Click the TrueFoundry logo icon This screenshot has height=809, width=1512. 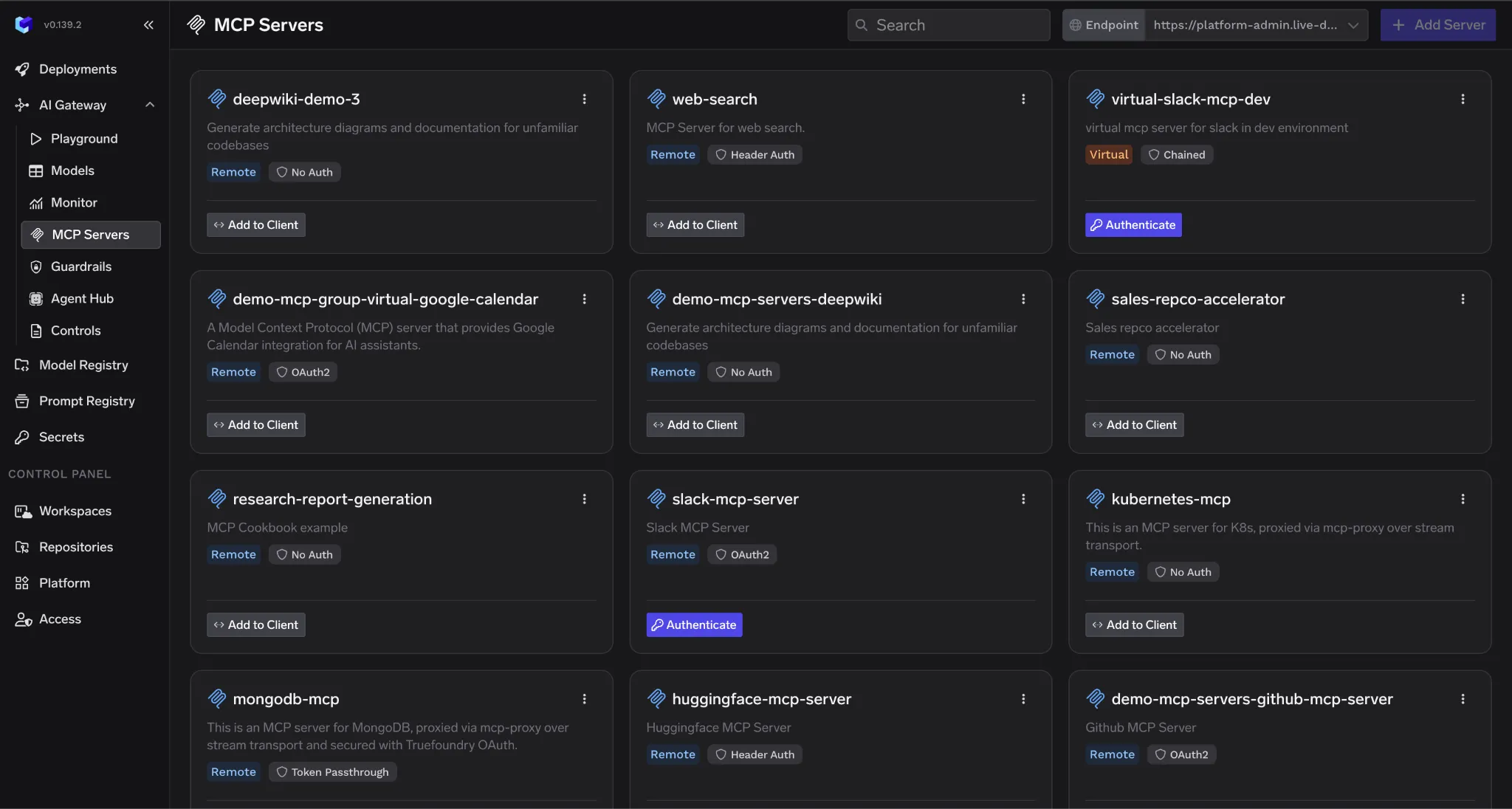[x=24, y=24]
